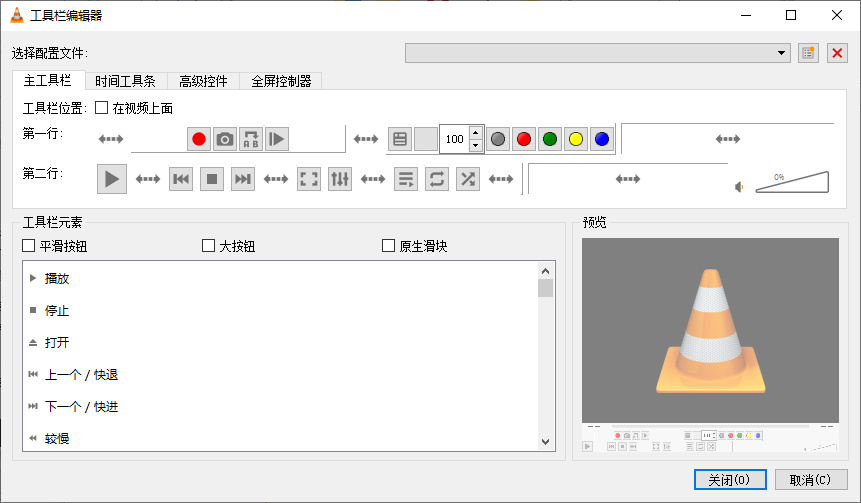Toggle the 平滑按钮 checkbox

point(29,245)
